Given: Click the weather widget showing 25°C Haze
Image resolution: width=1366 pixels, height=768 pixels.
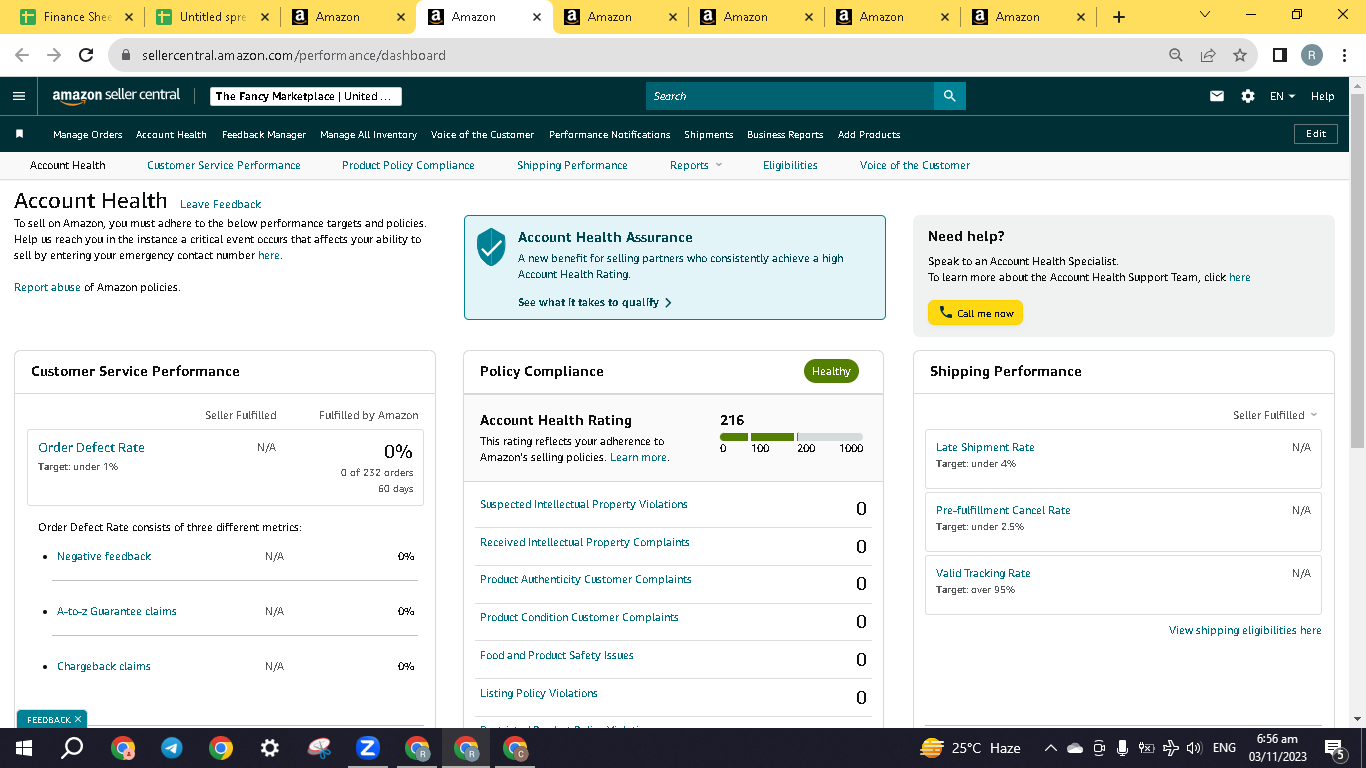Looking at the screenshot, I should 970,748.
